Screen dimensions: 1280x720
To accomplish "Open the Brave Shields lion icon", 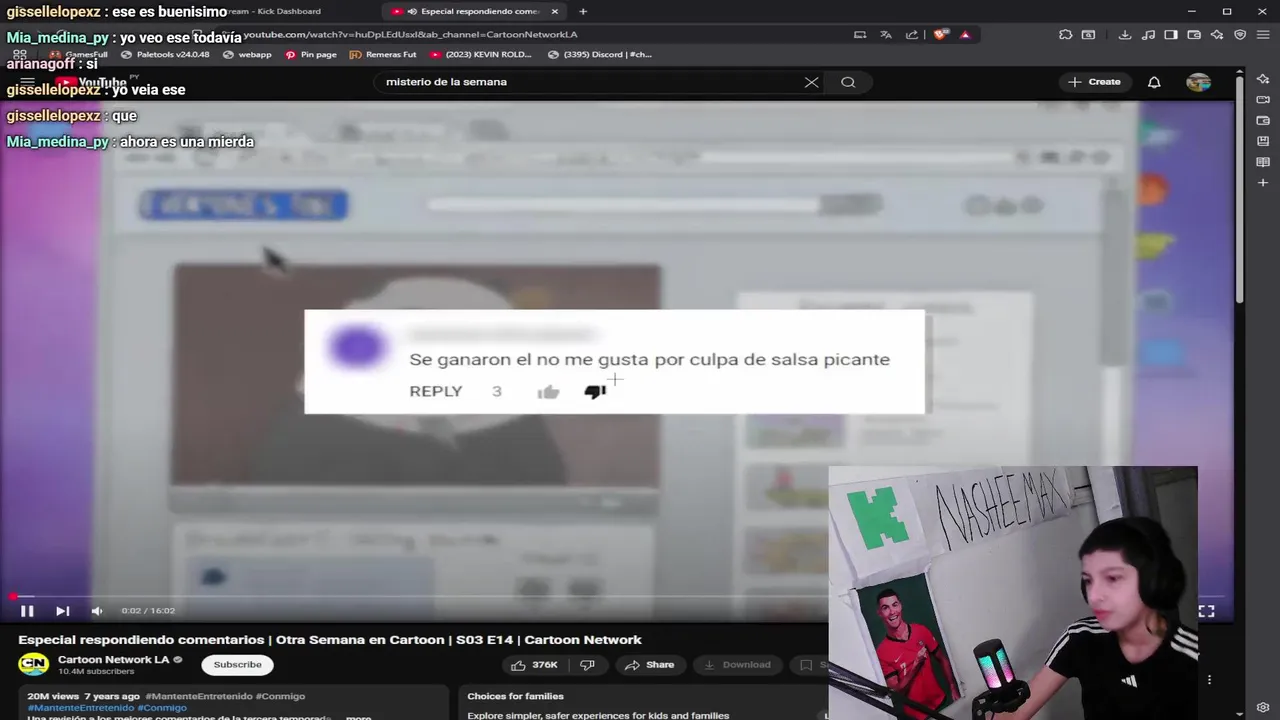I will [940, 34].
